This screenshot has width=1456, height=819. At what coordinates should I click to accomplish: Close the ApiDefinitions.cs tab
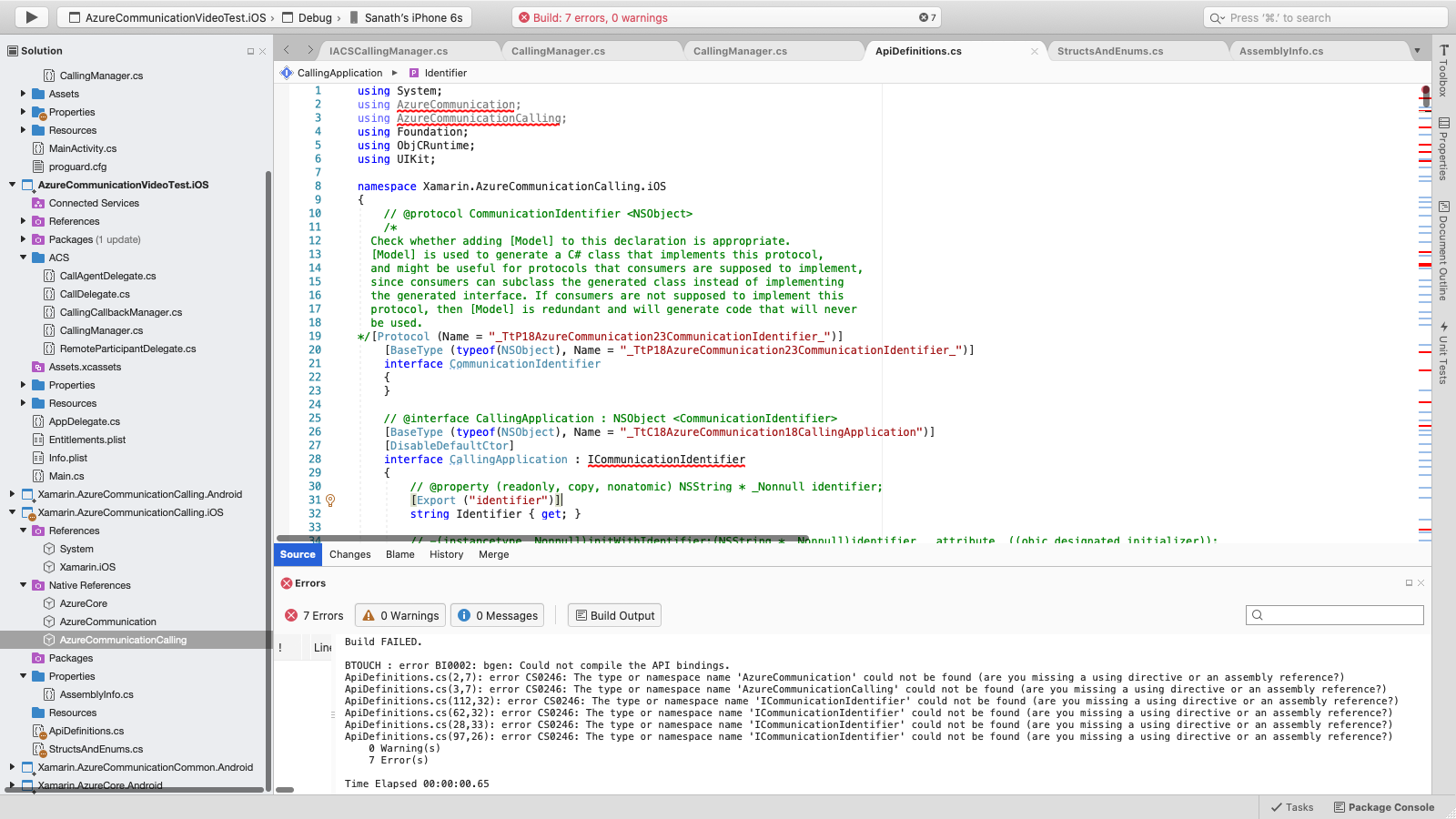[x=1034, y=52]
